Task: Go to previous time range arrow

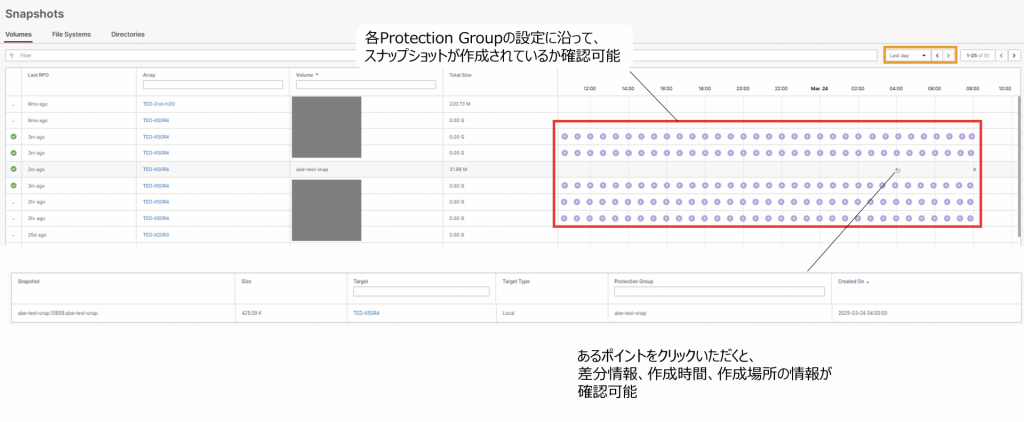Action: click(x=937, y=55)
